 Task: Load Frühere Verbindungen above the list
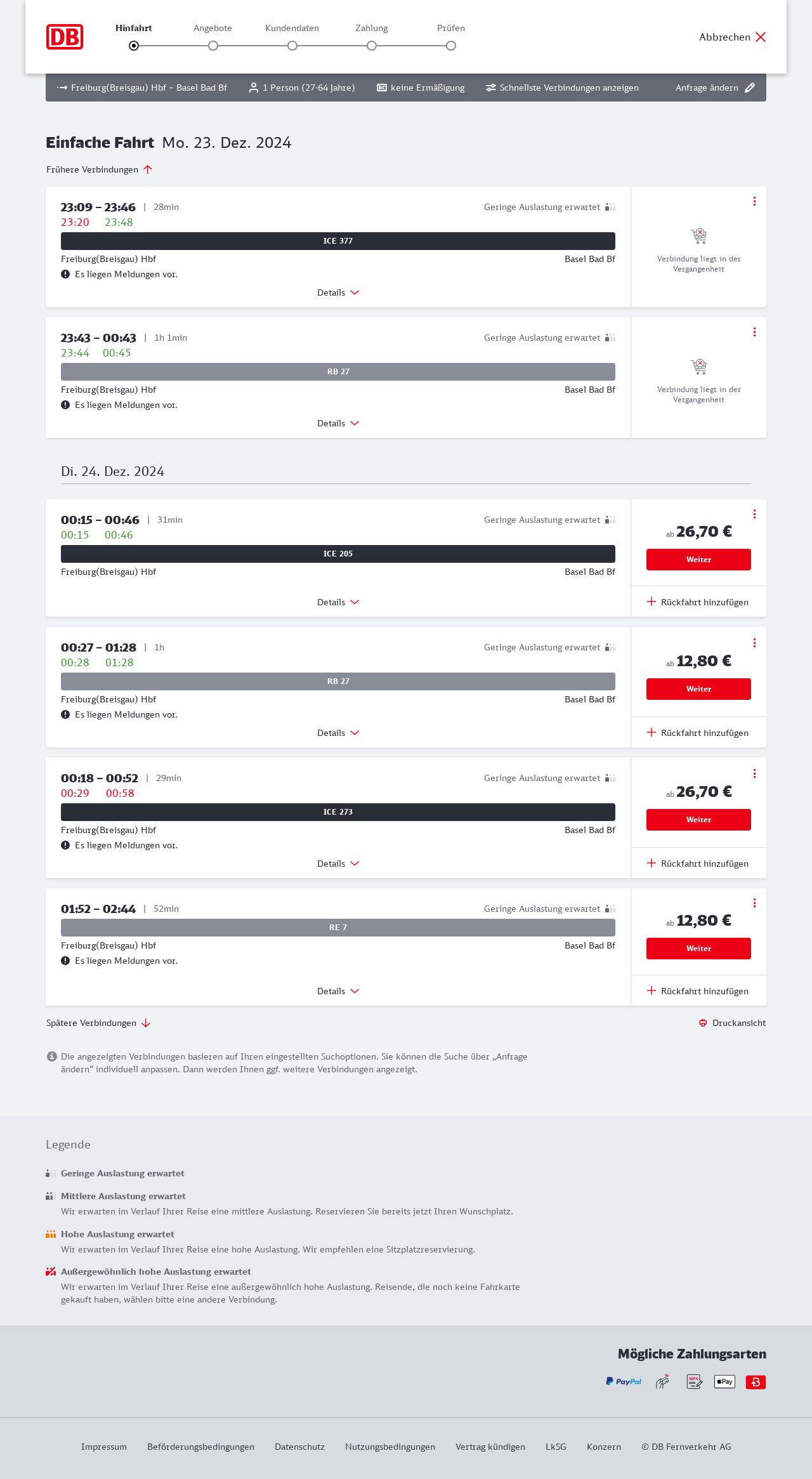click(99, 169)
